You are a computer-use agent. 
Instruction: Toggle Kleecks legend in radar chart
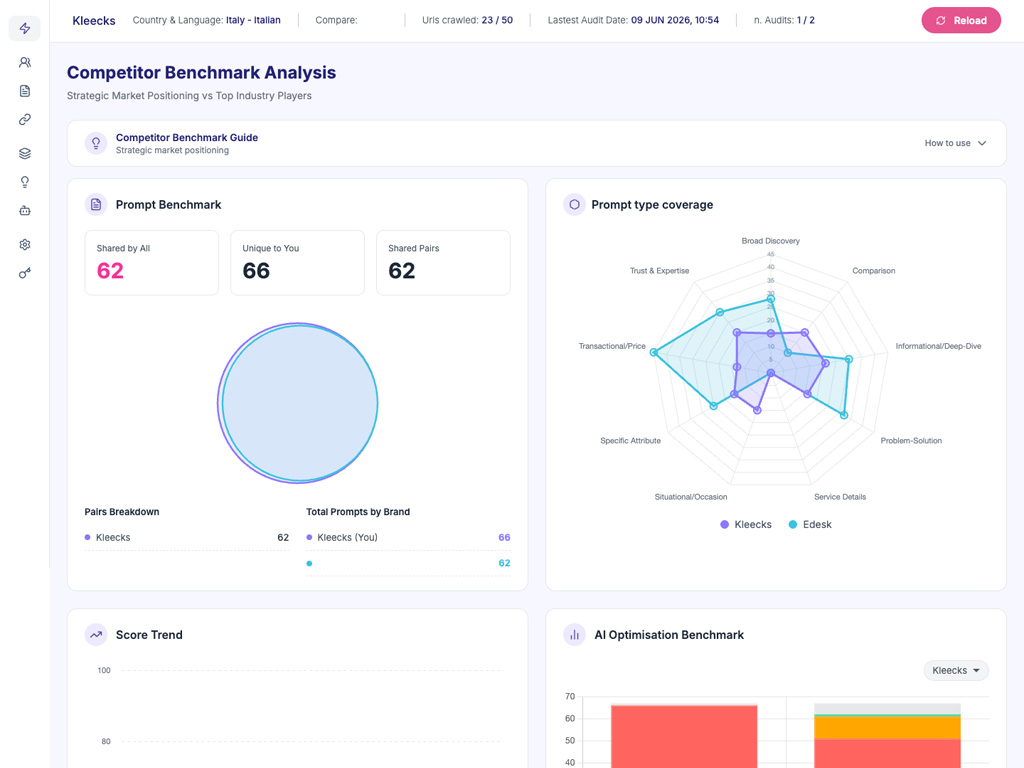click(745, 524)
